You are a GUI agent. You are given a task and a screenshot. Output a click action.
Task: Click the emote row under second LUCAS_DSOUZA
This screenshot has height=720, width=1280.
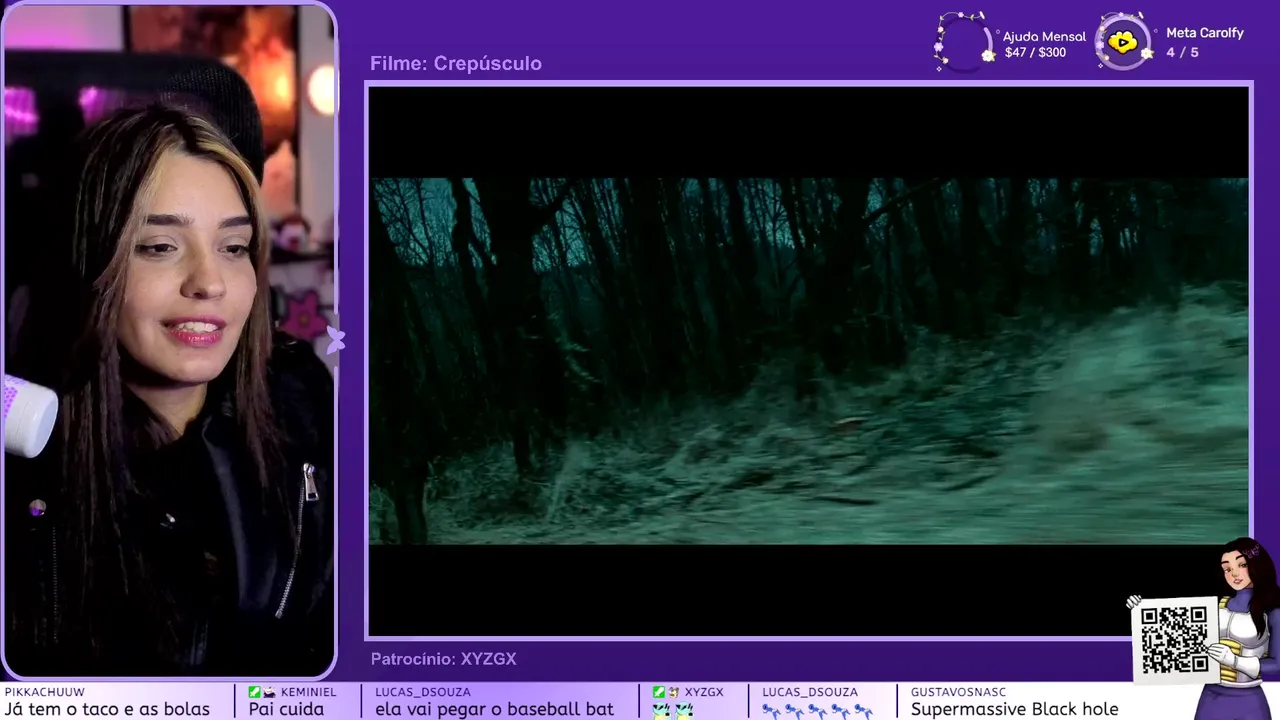817,710
